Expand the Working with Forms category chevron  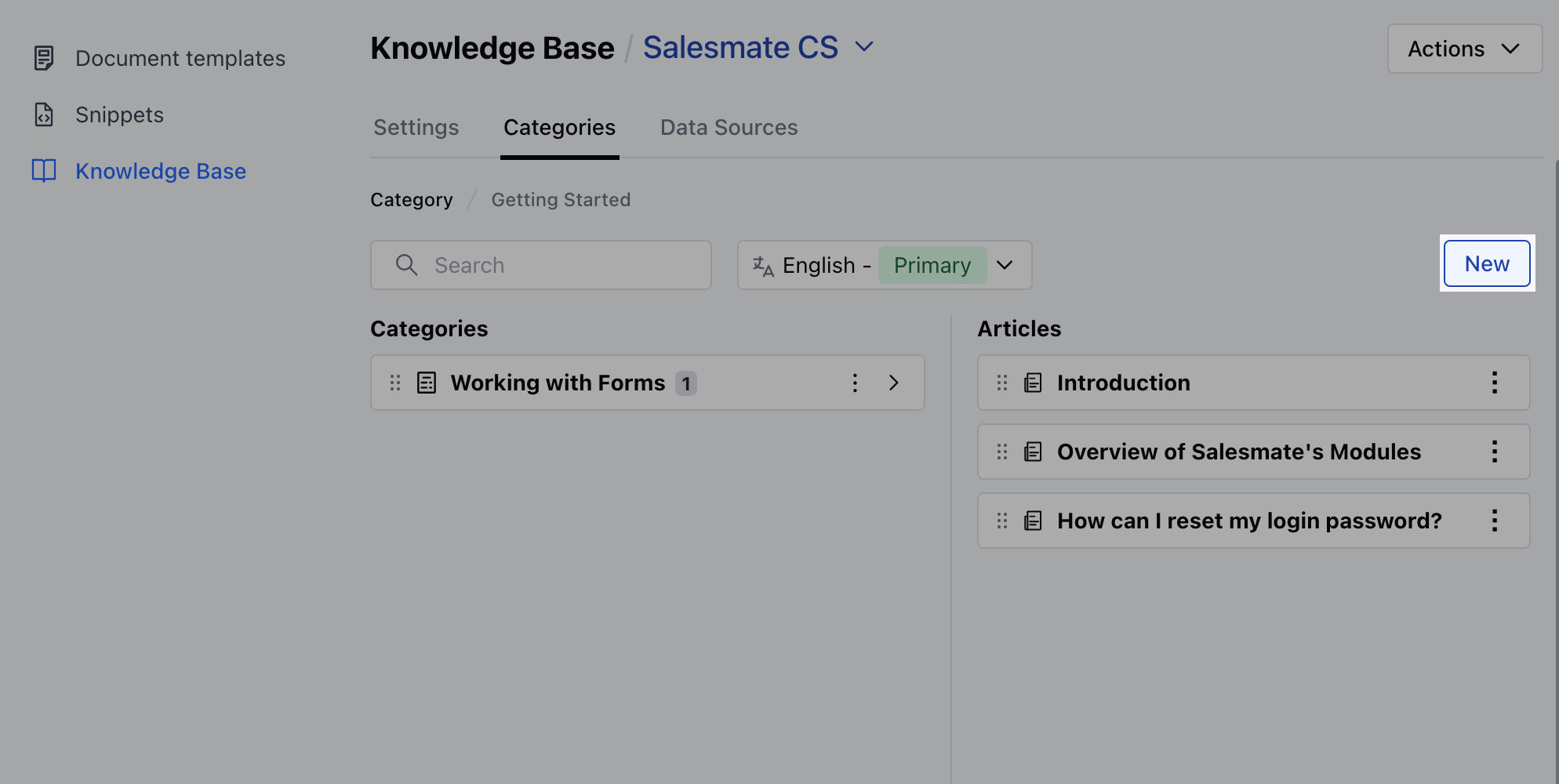tap(894, 383)
